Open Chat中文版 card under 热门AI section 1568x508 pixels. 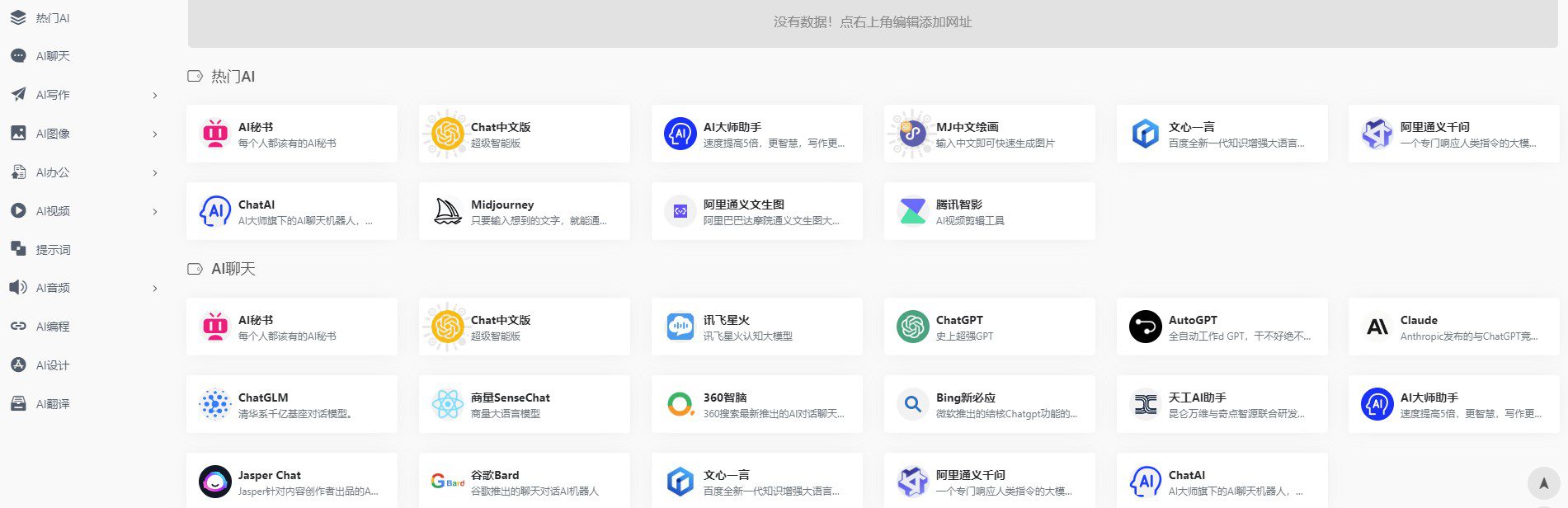point(525,134)
